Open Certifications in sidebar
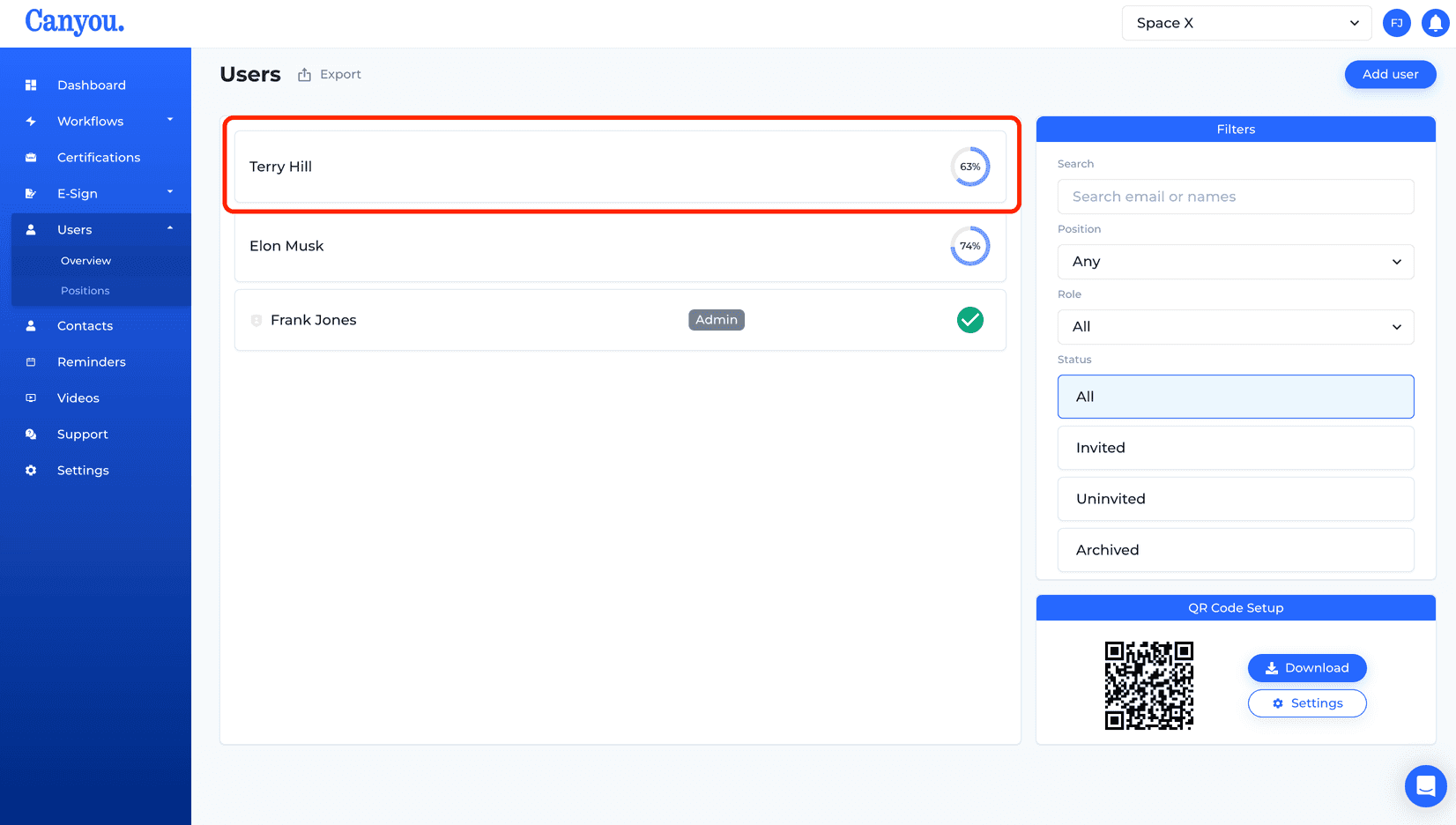 (99, 158)
